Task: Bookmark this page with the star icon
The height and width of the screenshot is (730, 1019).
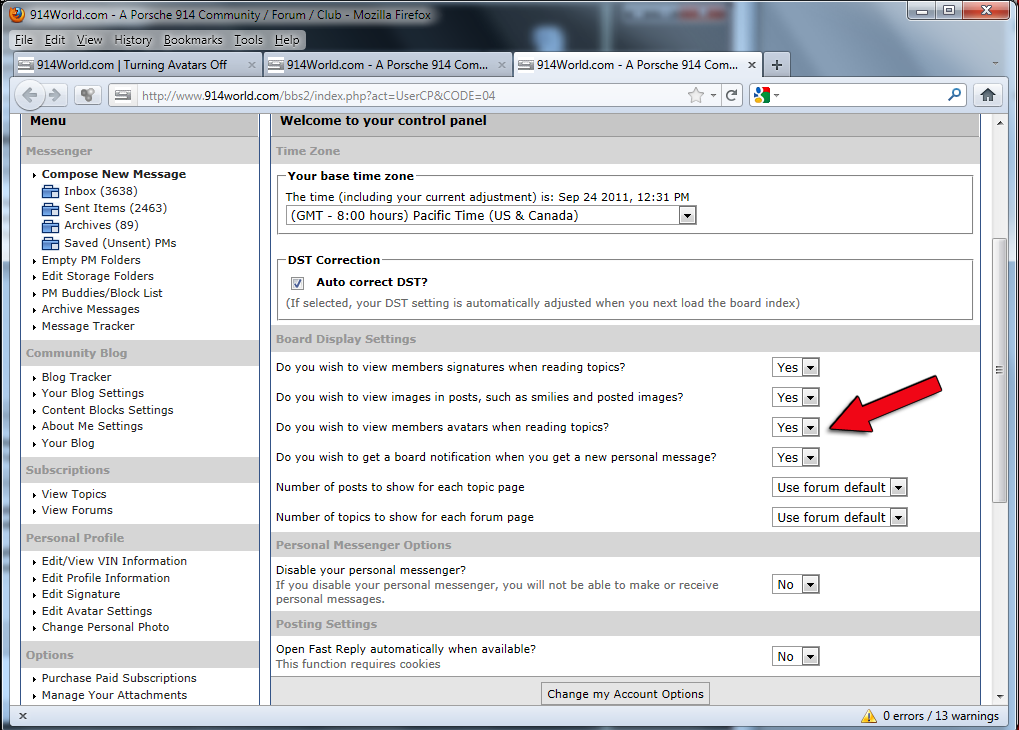Action: [696, 96]
